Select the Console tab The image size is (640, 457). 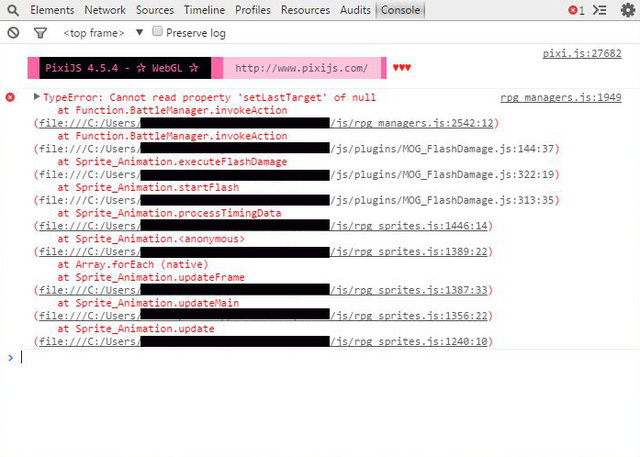400,10
